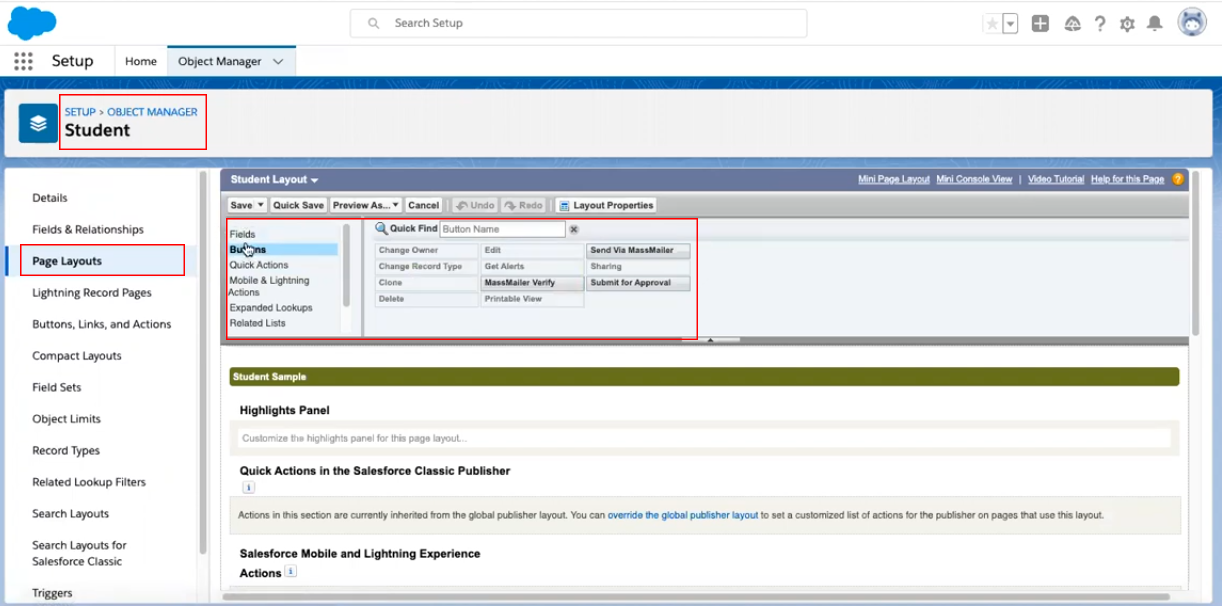The width and height of the screenshot is (1222, 606).
Task: Open the Global Actions plus icon
Action: [1040, 24]
